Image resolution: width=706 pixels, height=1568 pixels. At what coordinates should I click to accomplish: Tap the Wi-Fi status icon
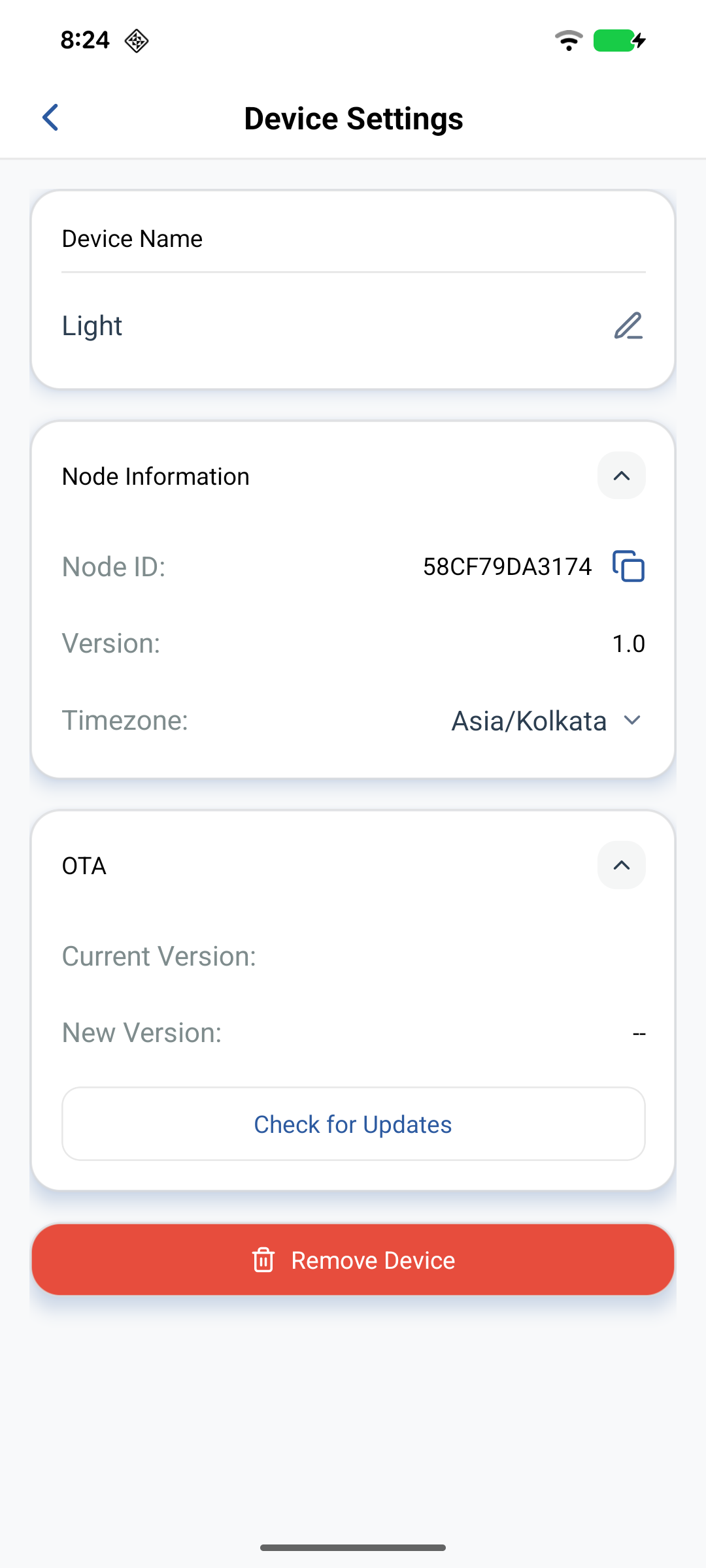point(569,41)
